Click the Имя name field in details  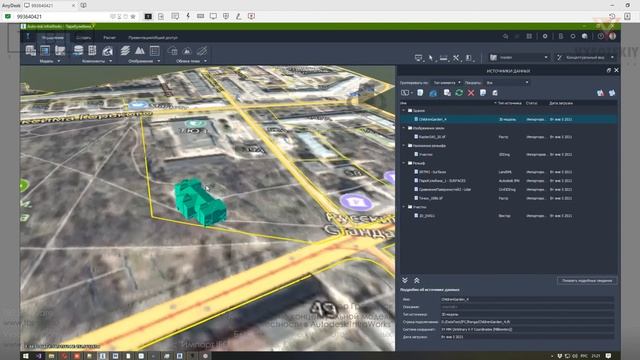tap(527, 299)
